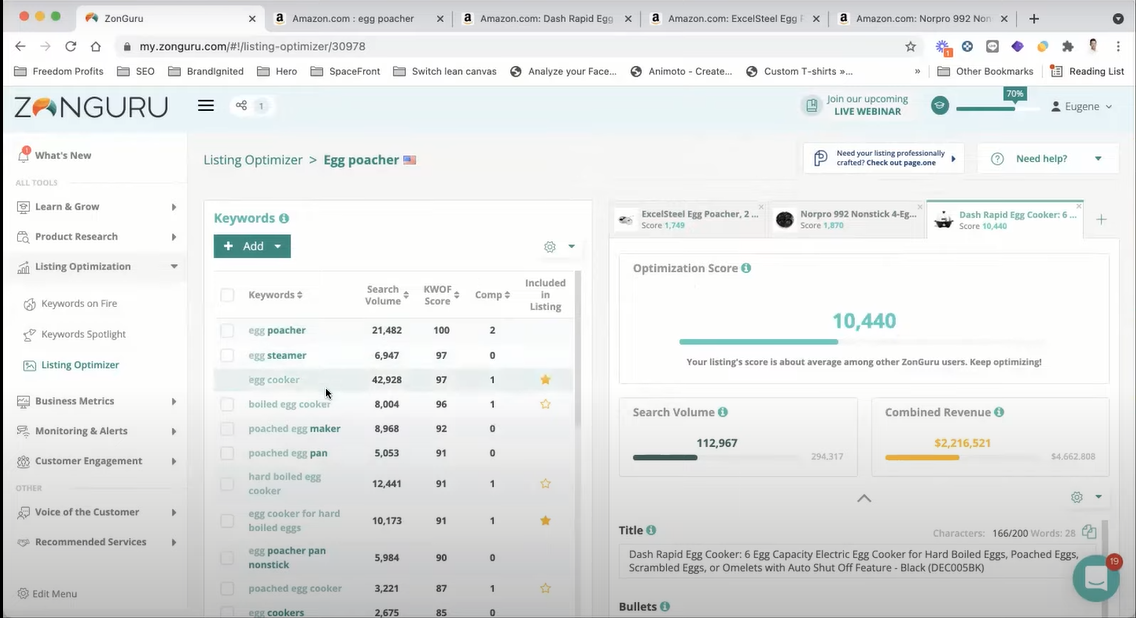Open the browser extensions puzzle icon
The height and width of the screenshot is (618, 1136).
point(1068,46)
